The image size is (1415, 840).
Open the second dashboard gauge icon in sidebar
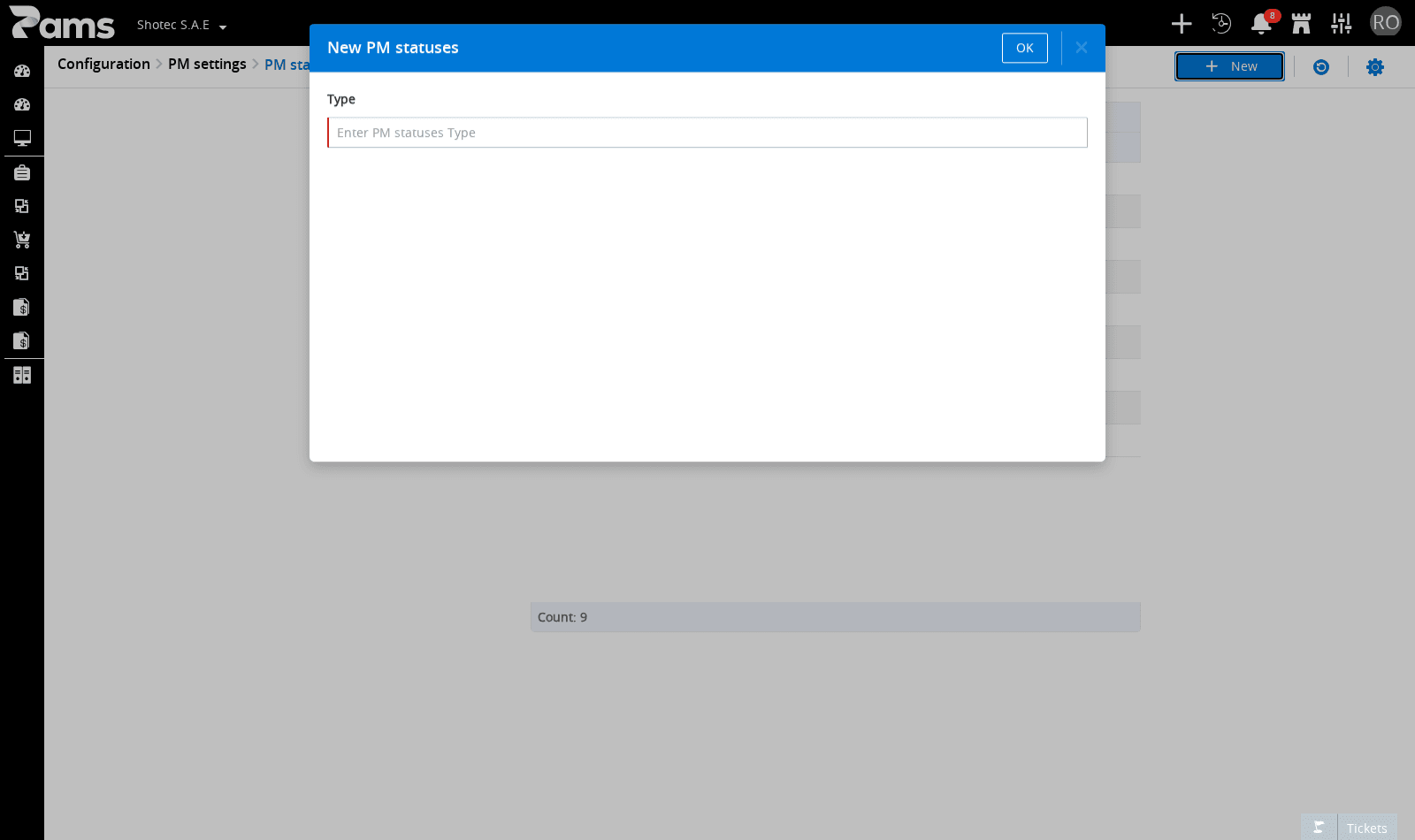coord(22,104)
